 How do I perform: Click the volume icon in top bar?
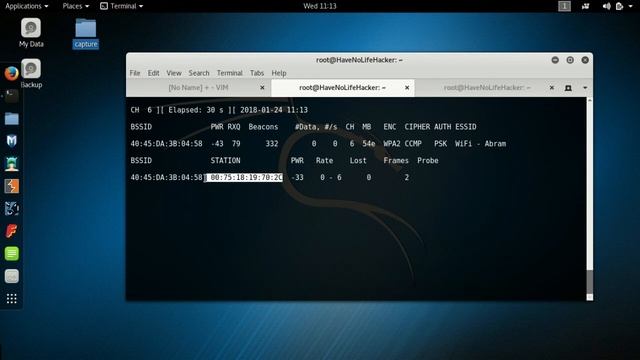coord(607,6)
